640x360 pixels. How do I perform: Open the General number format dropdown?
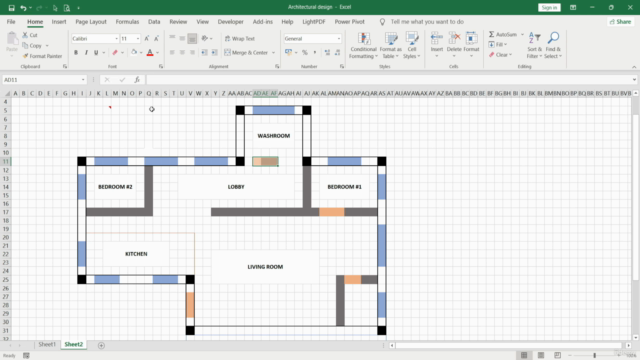(339, 38)
